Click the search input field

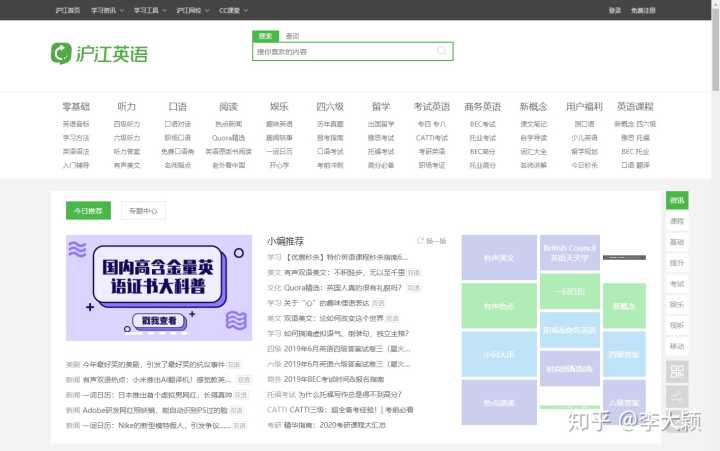[x=344, y=51]
